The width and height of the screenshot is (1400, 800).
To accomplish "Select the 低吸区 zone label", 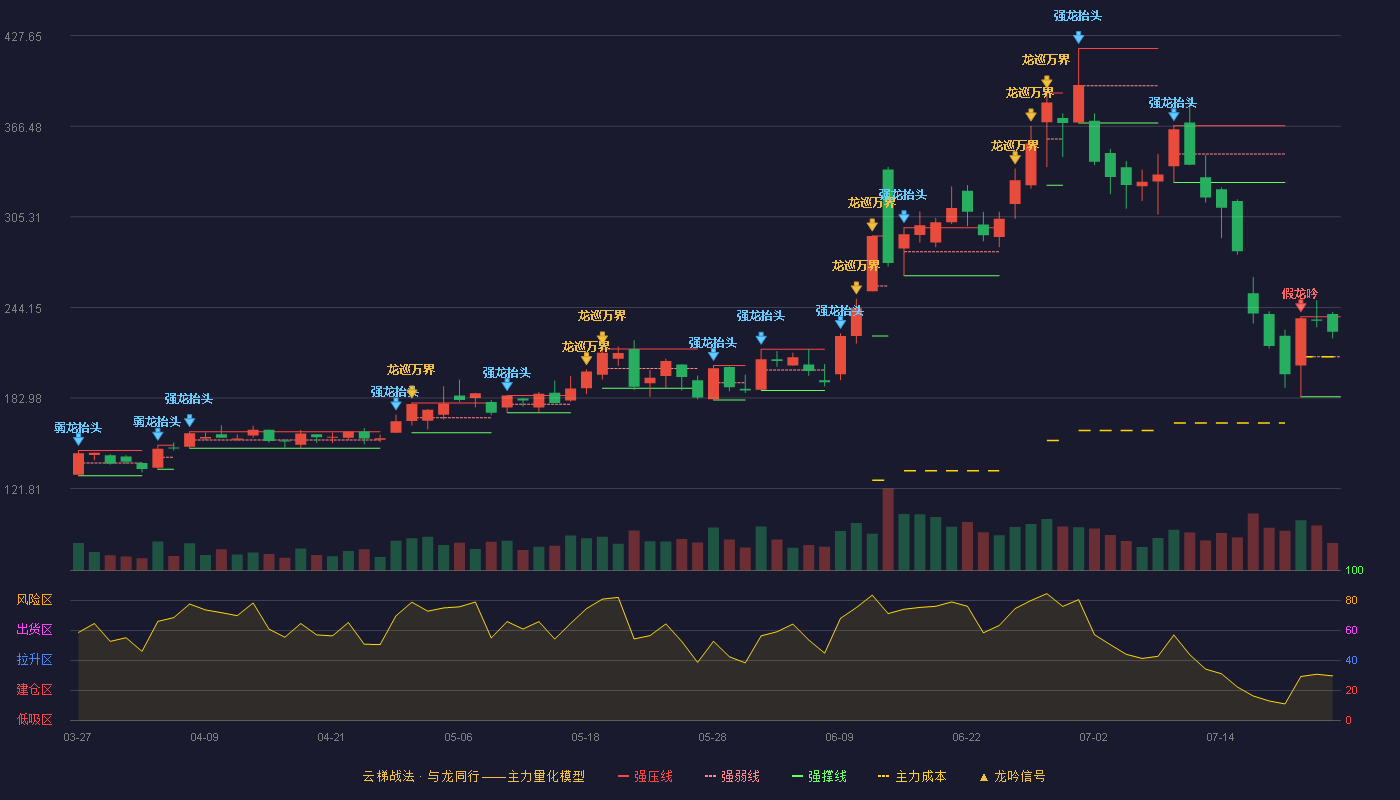I will [x=34, y=720].
